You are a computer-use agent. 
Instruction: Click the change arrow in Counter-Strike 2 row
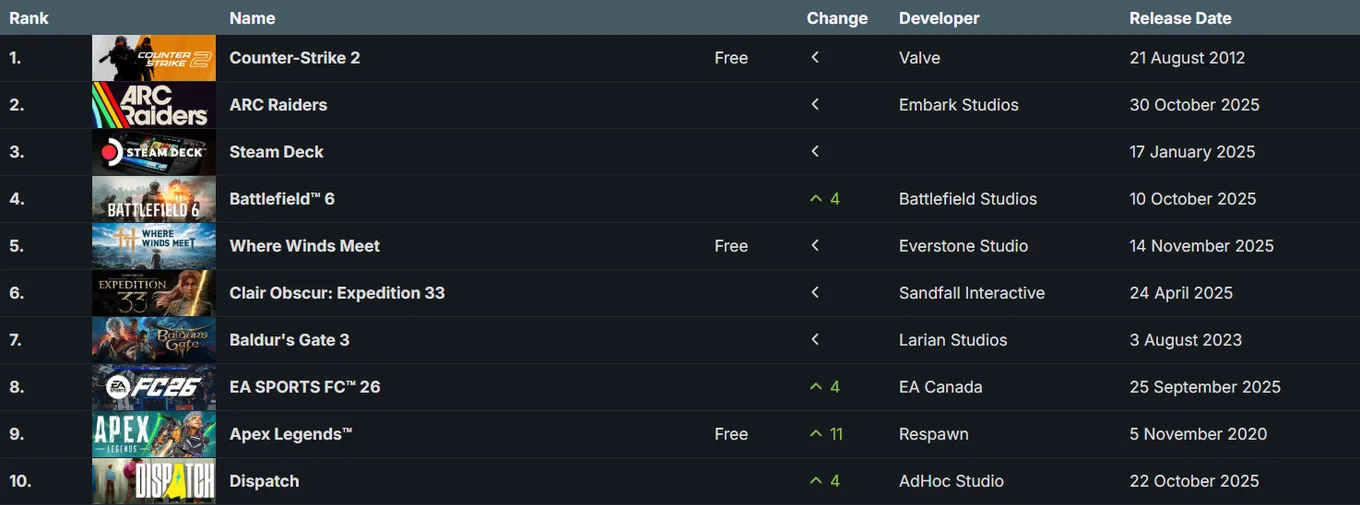[x=815, y=58]
